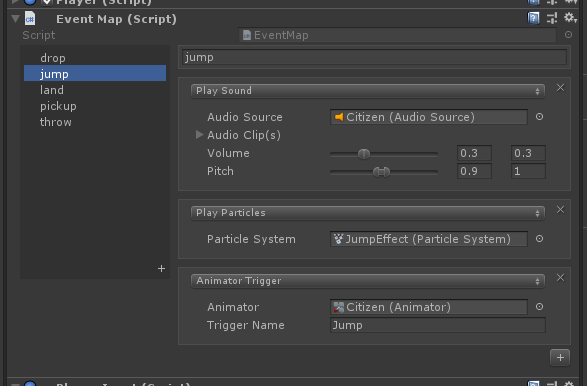Edit Volume minimum value 0.3
This screenshot has width=587, height=386.
(474, 153)
